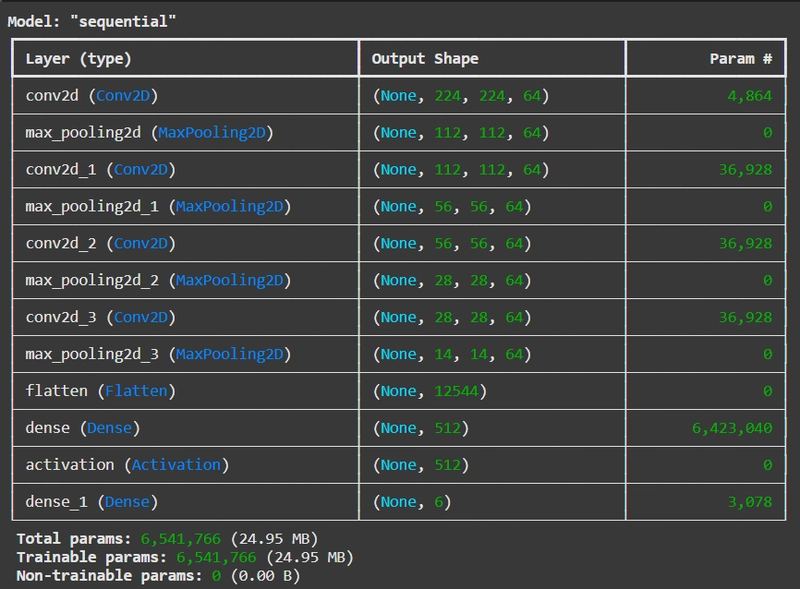Click the Non-trainable params line

pos(158,576)
